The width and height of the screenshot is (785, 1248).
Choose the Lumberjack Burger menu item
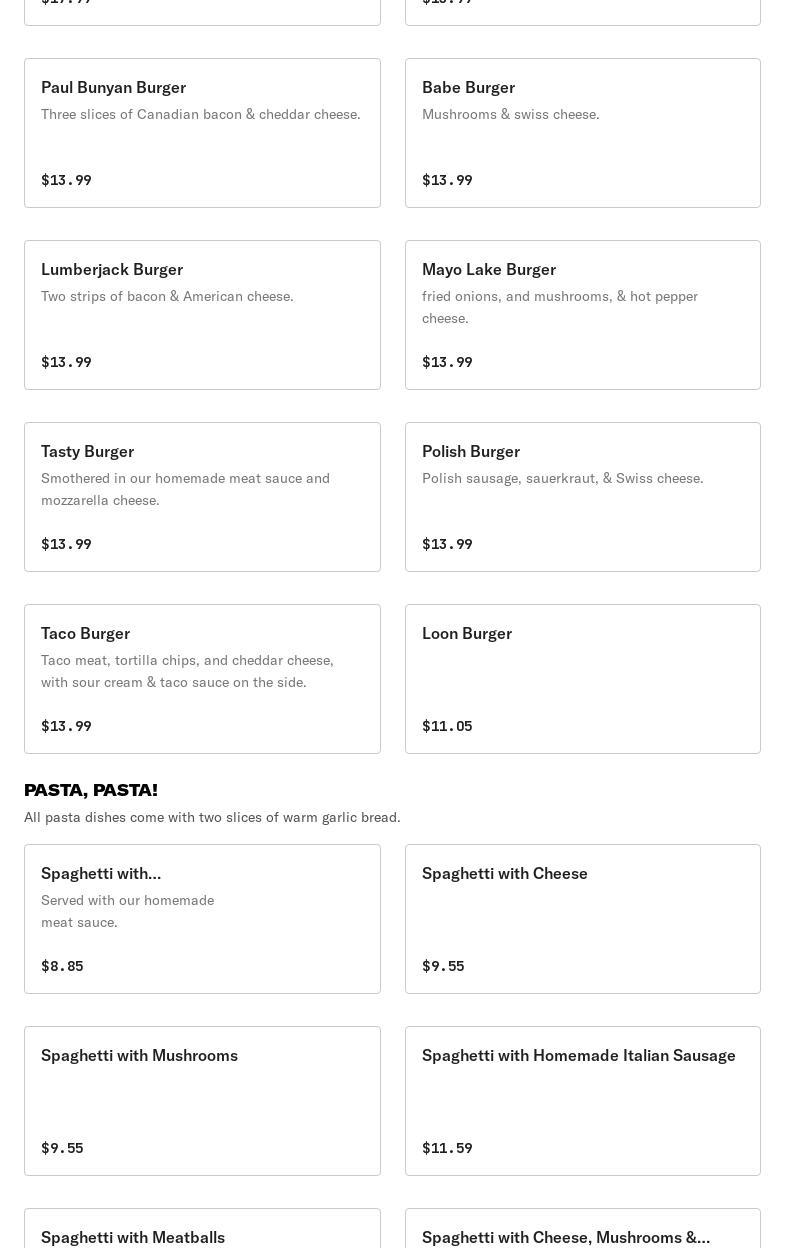pyautogui.click(x=202, y=315)
